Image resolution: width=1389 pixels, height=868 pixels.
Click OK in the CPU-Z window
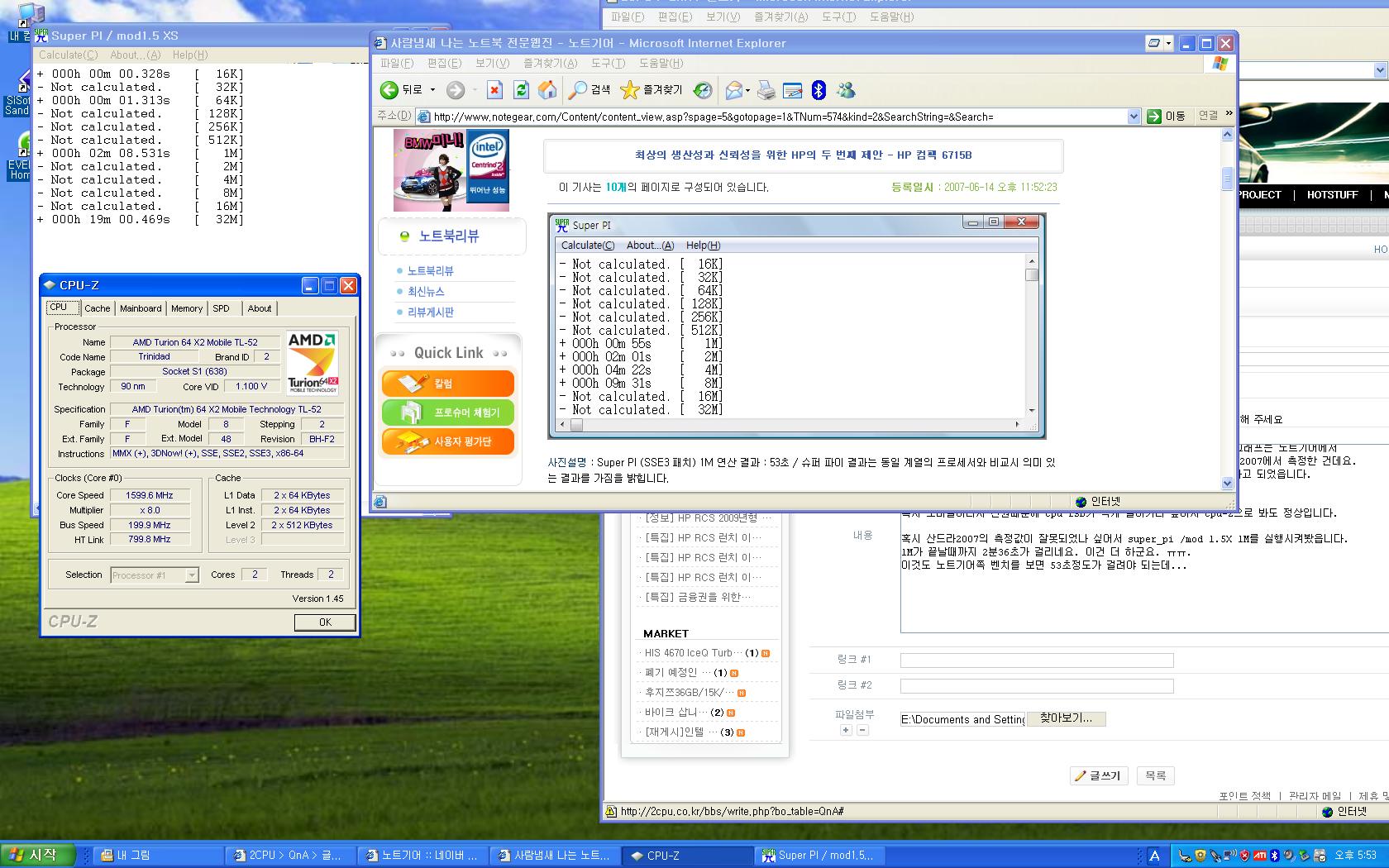[325, 622]
